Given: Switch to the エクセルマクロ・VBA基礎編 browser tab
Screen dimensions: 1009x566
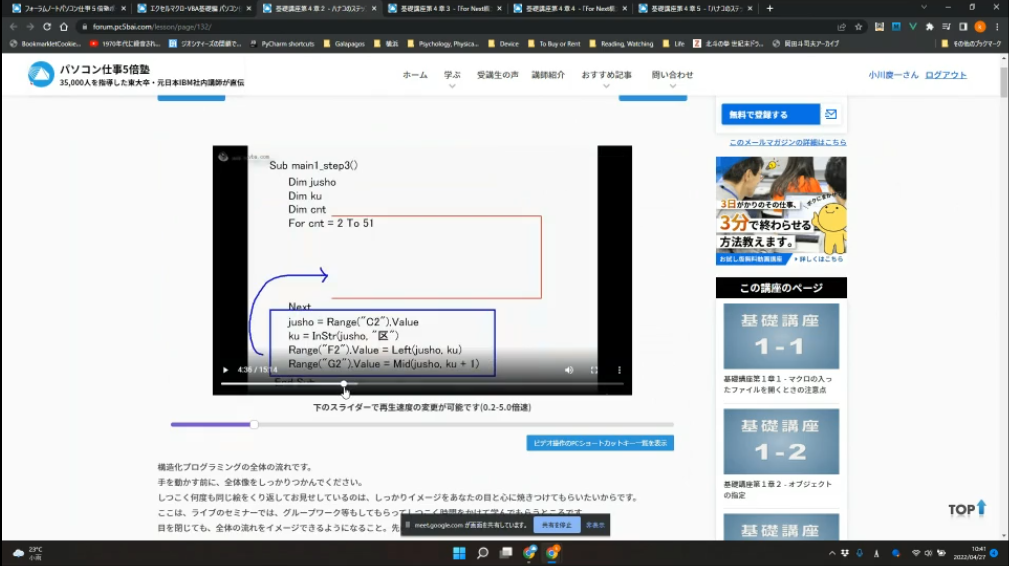Looking at the screenshot, I should coord(190,8).
